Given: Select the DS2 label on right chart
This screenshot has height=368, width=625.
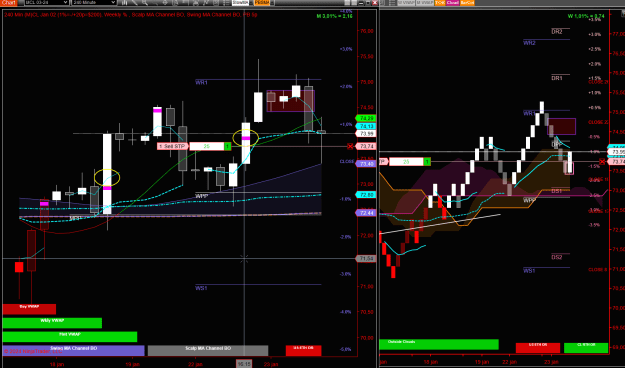Looking at the screenshot, I should [557, 257].
